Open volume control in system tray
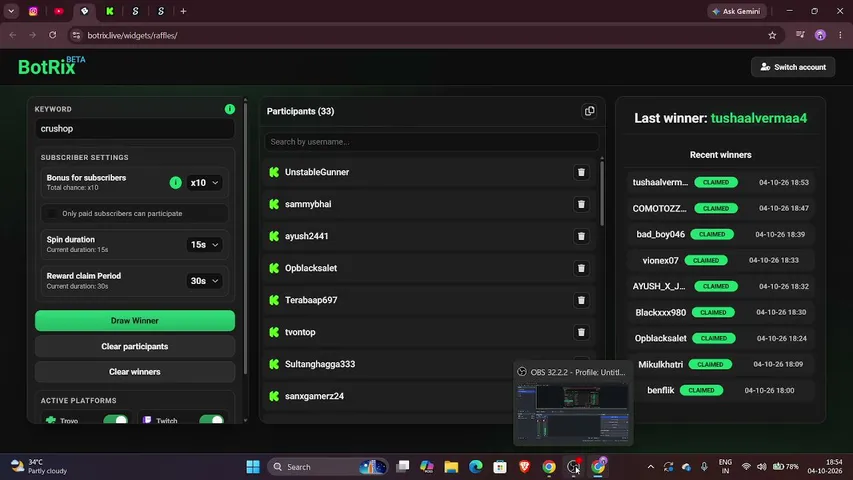 tap(762, 466)
